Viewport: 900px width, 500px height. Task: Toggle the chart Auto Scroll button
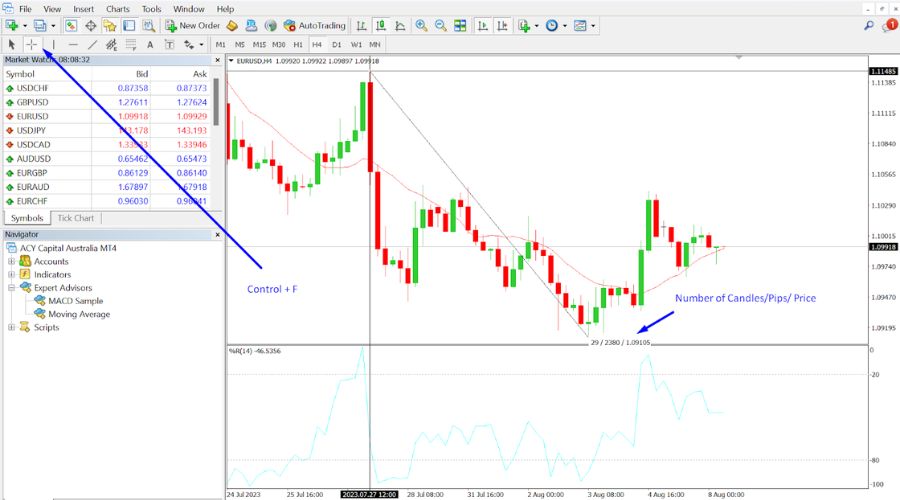click(481, 25)
